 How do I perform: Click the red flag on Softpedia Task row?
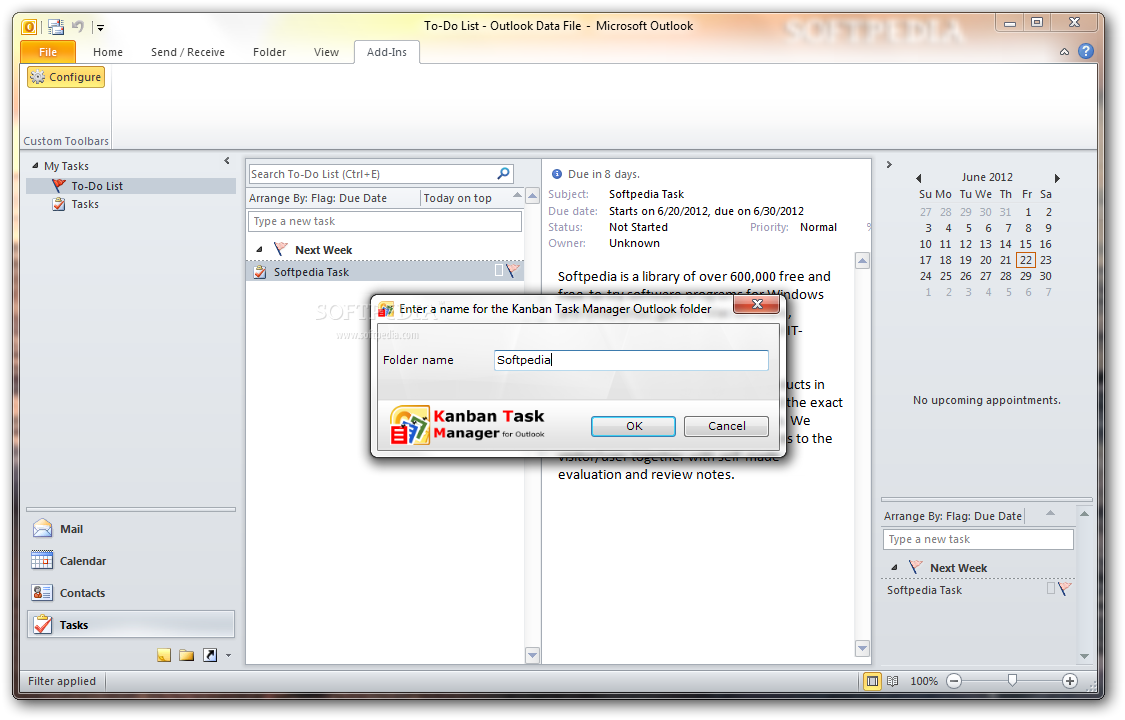pyautogui.click(x=512, y=270)
